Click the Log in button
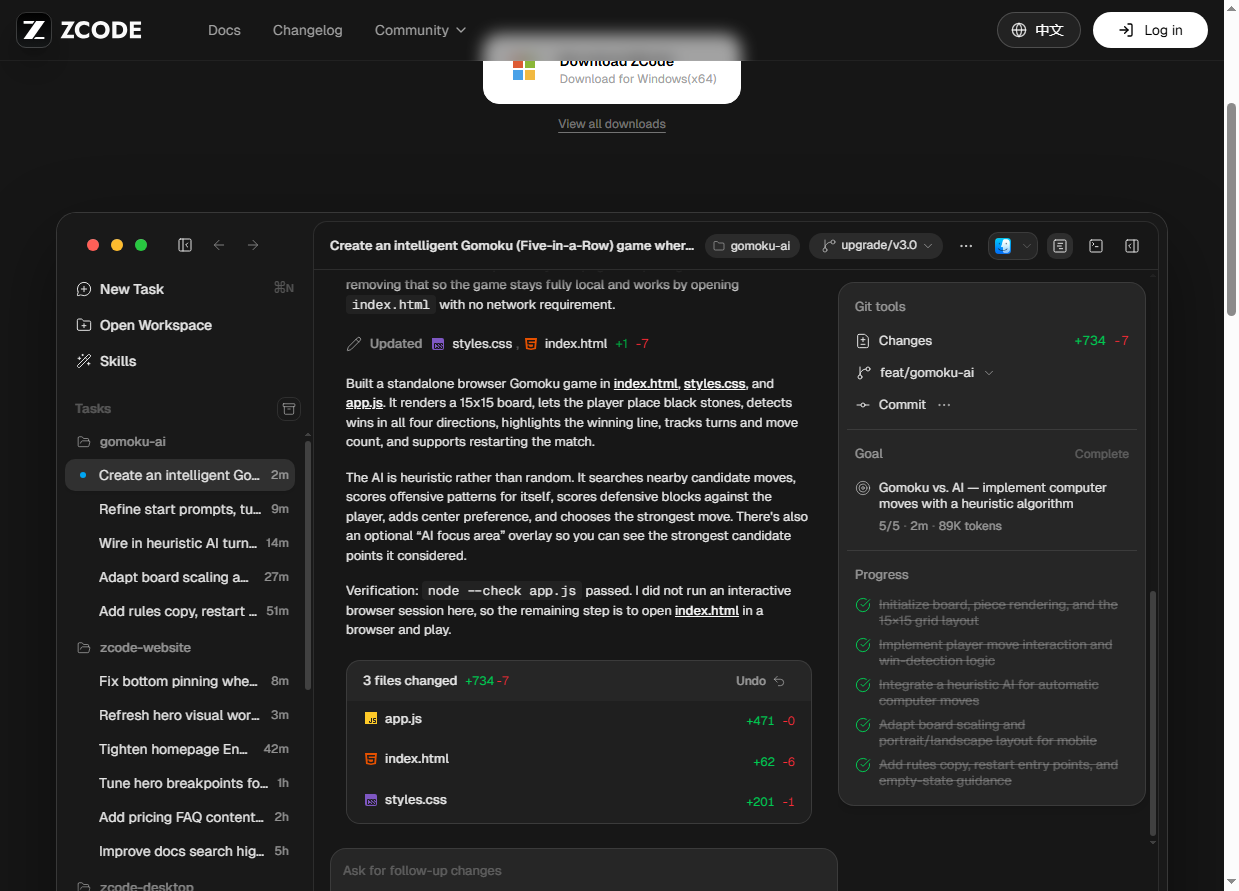 point(1150,30)
